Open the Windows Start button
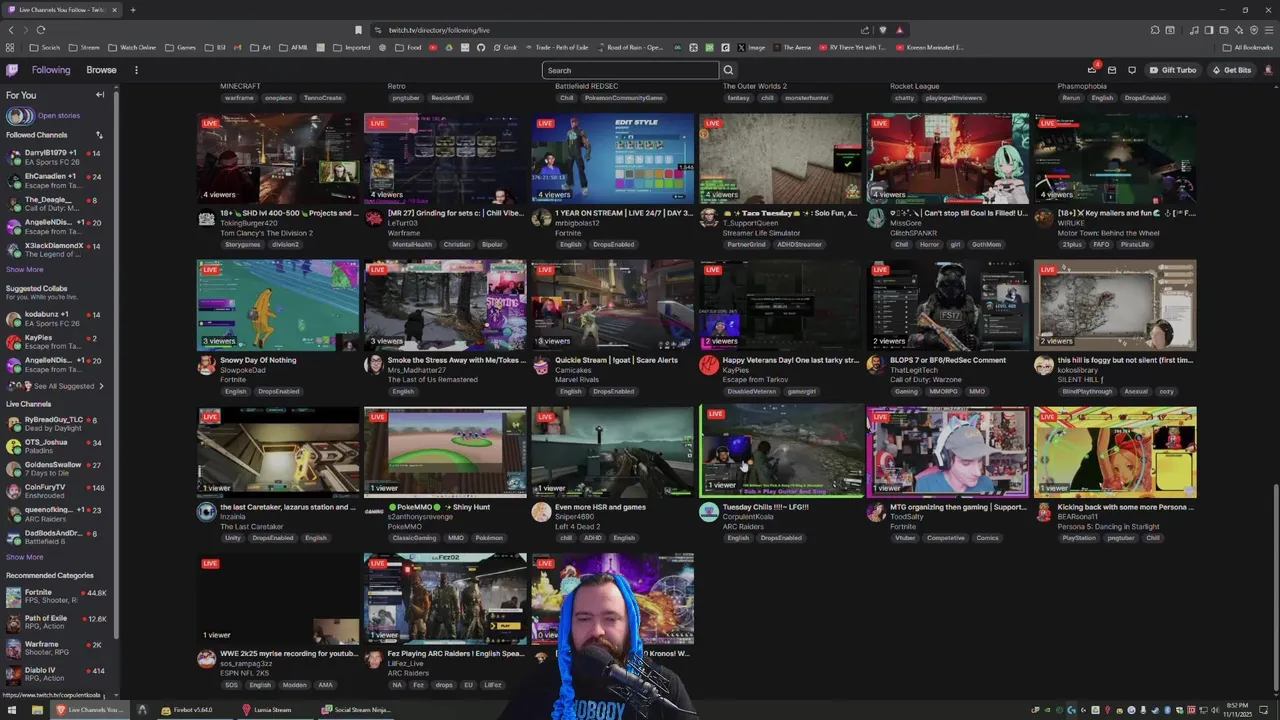Screen dimensions: 1280x720 (13, 710)
